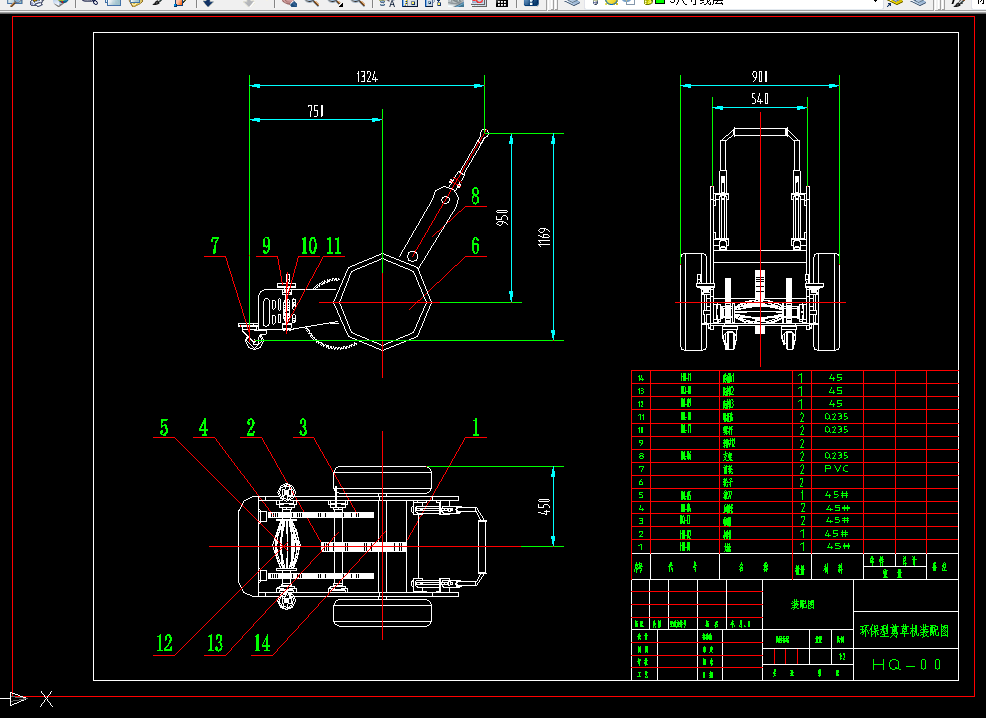Pick part balloon number 1
986x718 pixels.
click(x=476, y=428)
